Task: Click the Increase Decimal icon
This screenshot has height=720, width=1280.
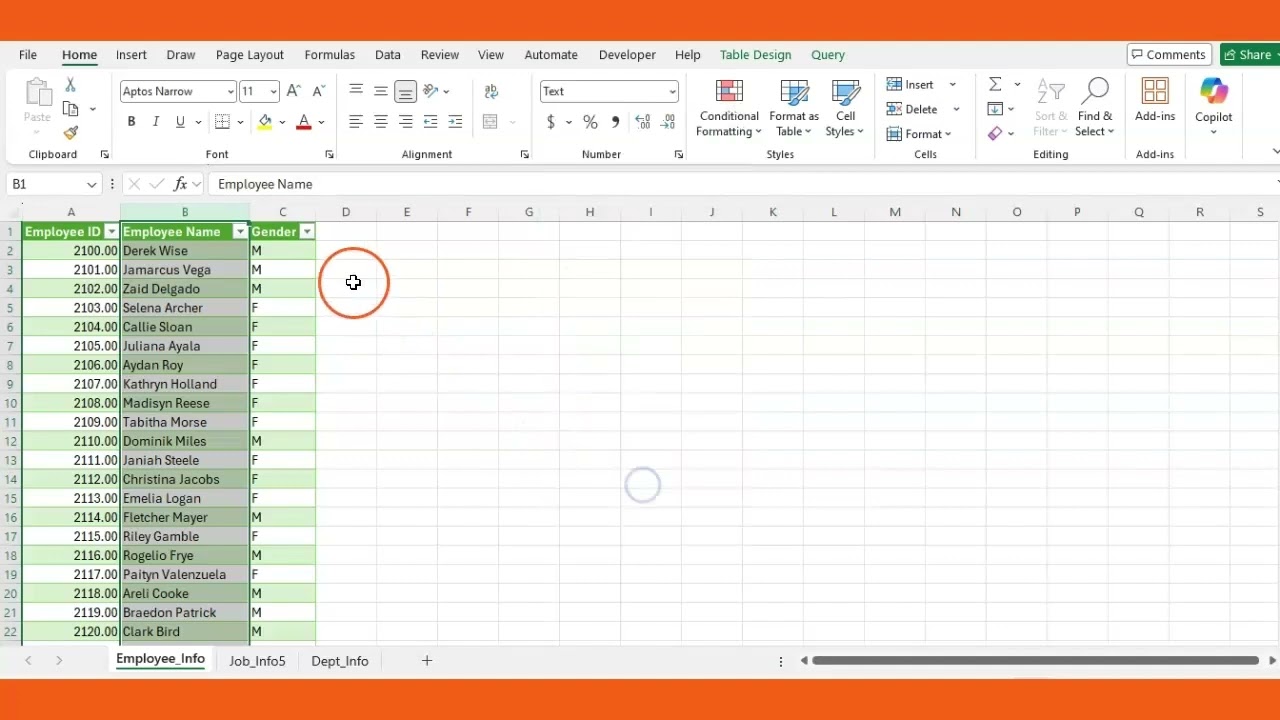Action: pos(642,122)
